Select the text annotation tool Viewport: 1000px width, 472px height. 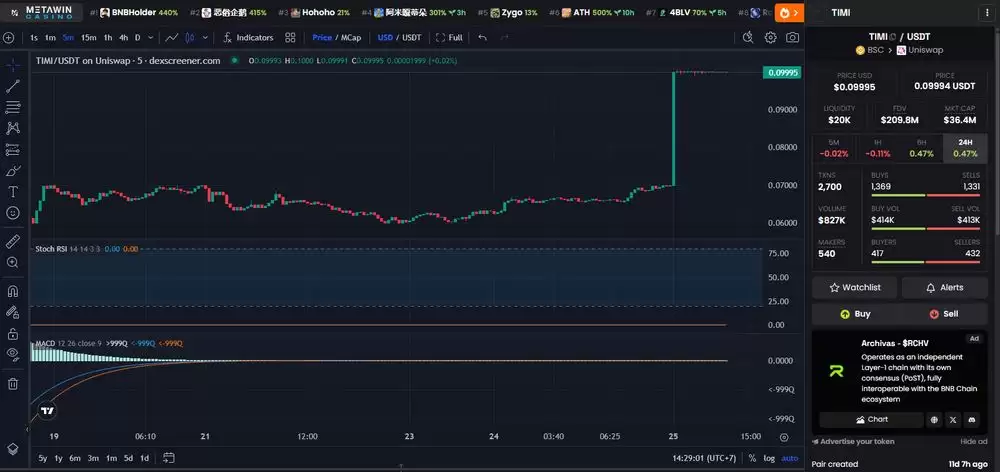13,192
